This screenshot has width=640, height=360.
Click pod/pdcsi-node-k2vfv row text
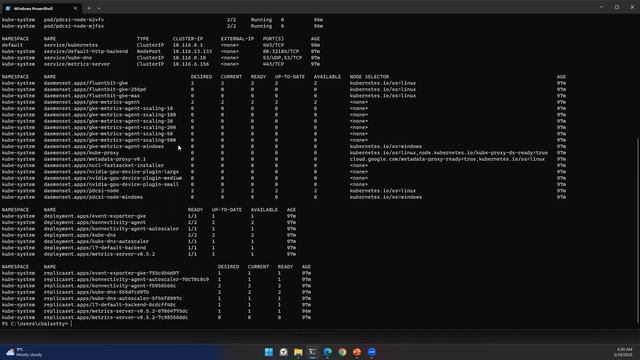coord(74,20)
